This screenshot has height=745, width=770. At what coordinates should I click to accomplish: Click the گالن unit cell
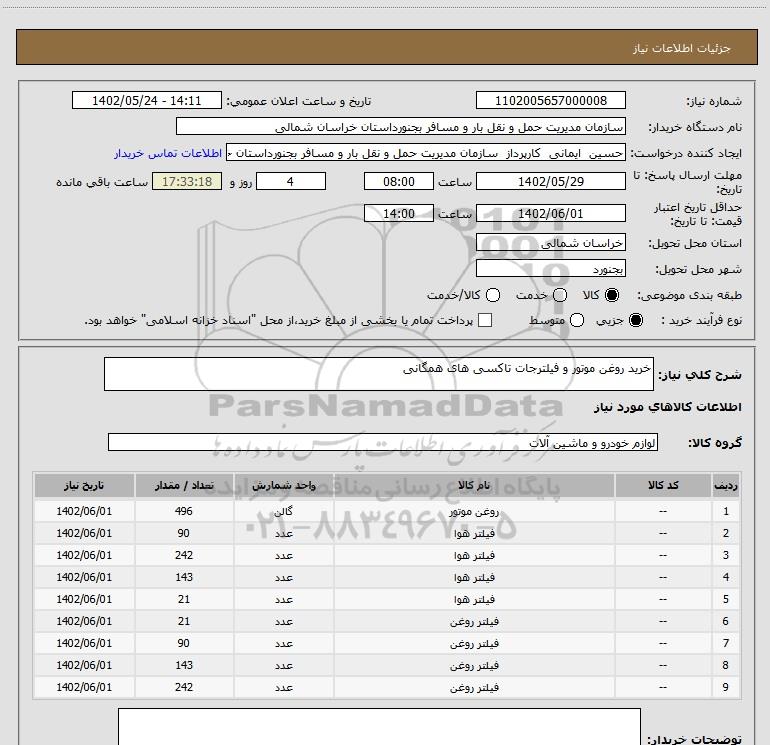coord(284,511)
